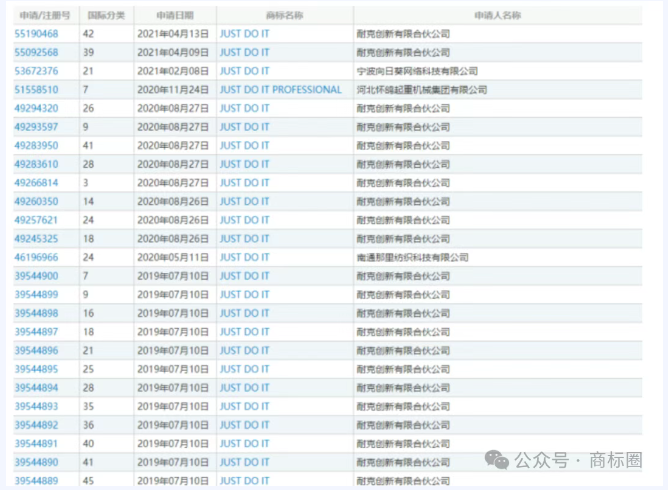Click the 申请/注册号 column header
Screen dimensions: 668x490
click(x=43, y=16)
